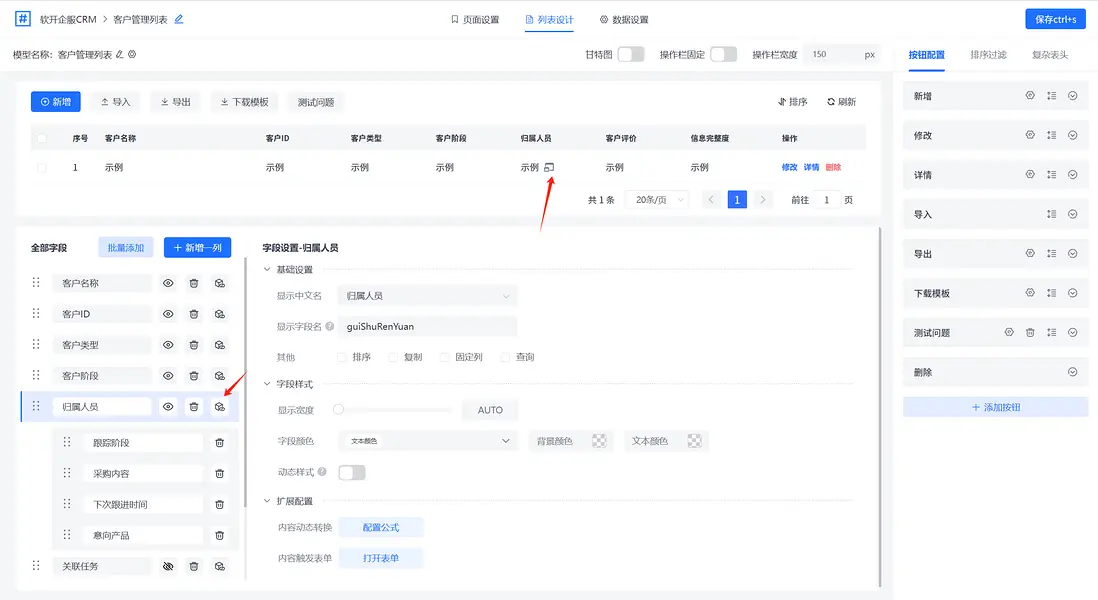Expand the 新增 button config chevron
This screenshot has width=1098, height=600.
(1072, 96)
